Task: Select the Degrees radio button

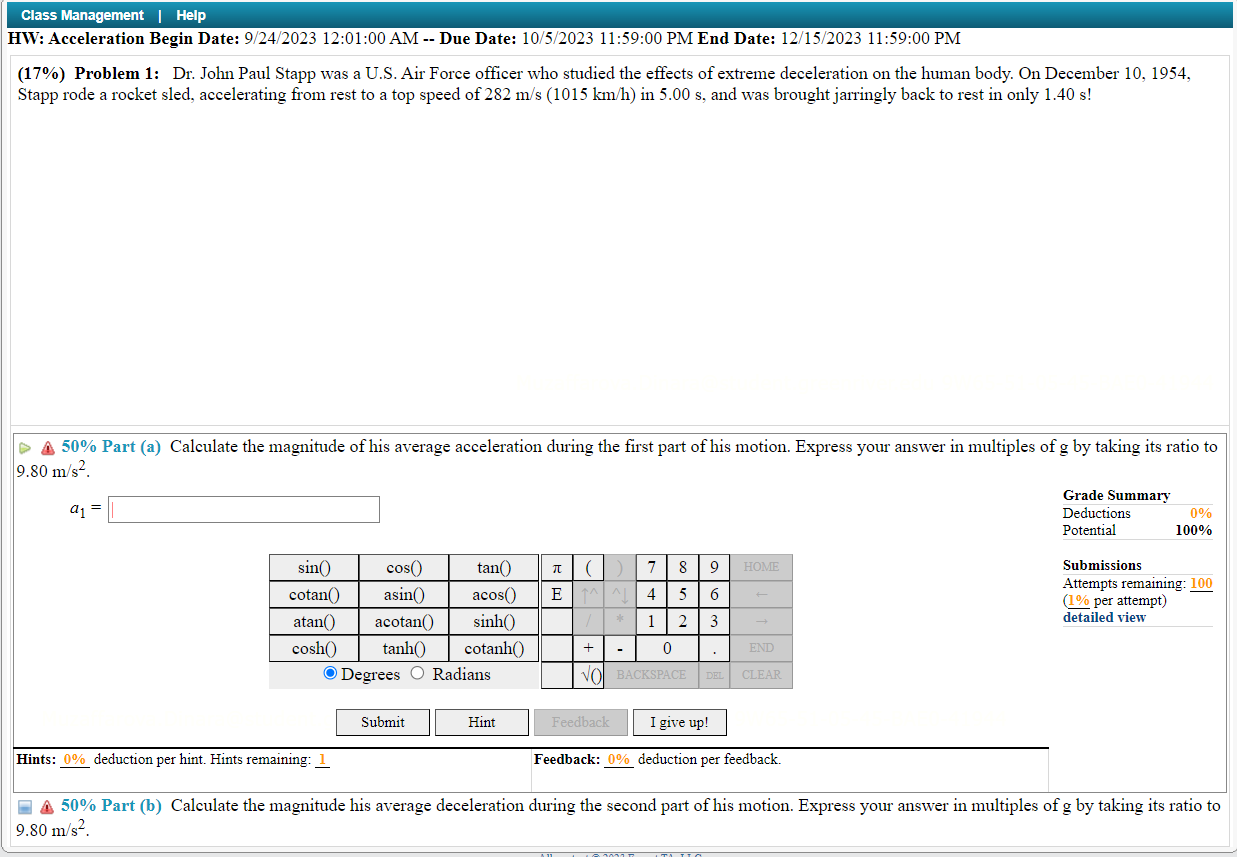Action: tap(330, 673)
